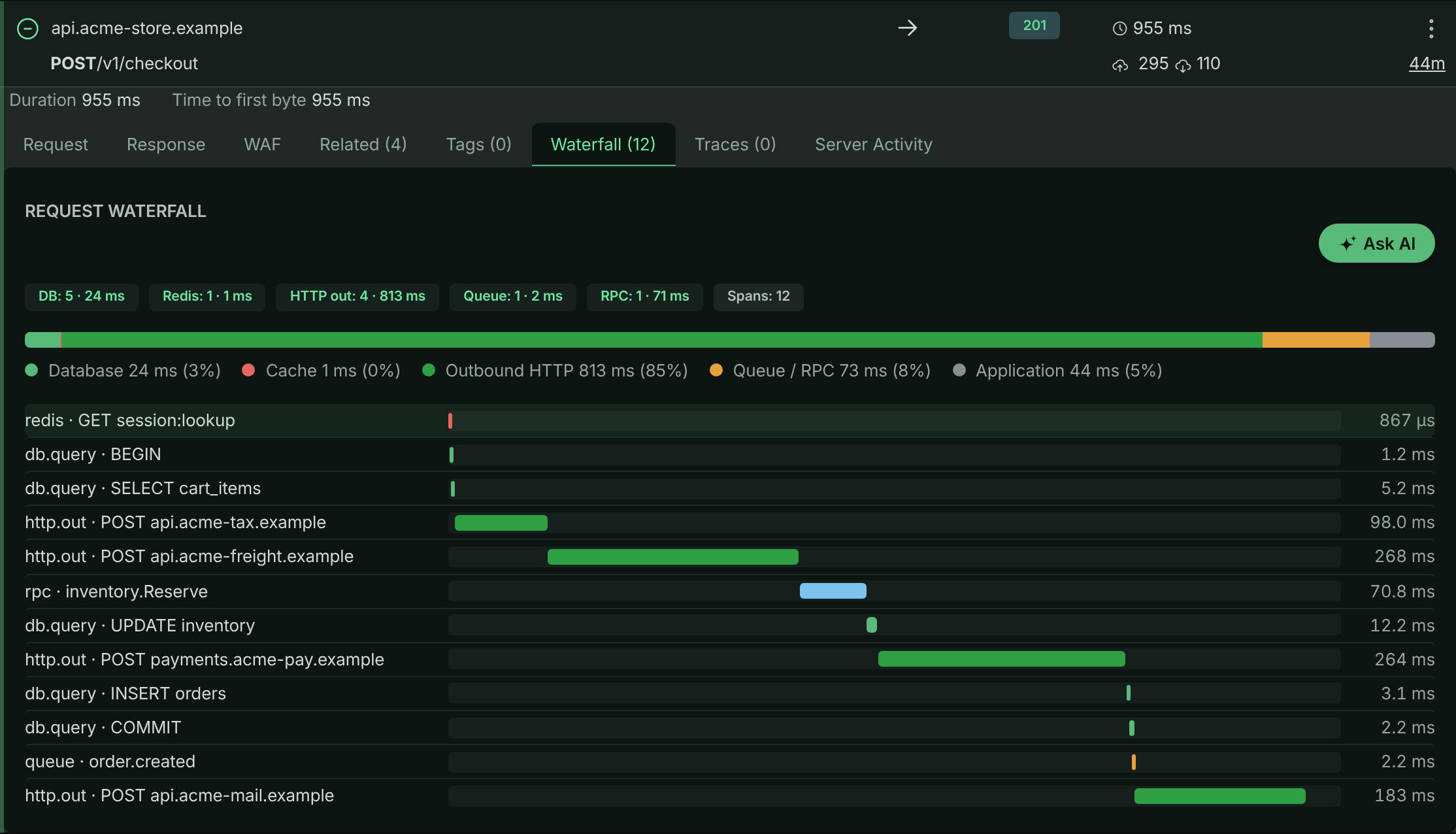Click the api.acme-mail.example span bar
Viewport: 1456px width, 834px height.
1220,796
